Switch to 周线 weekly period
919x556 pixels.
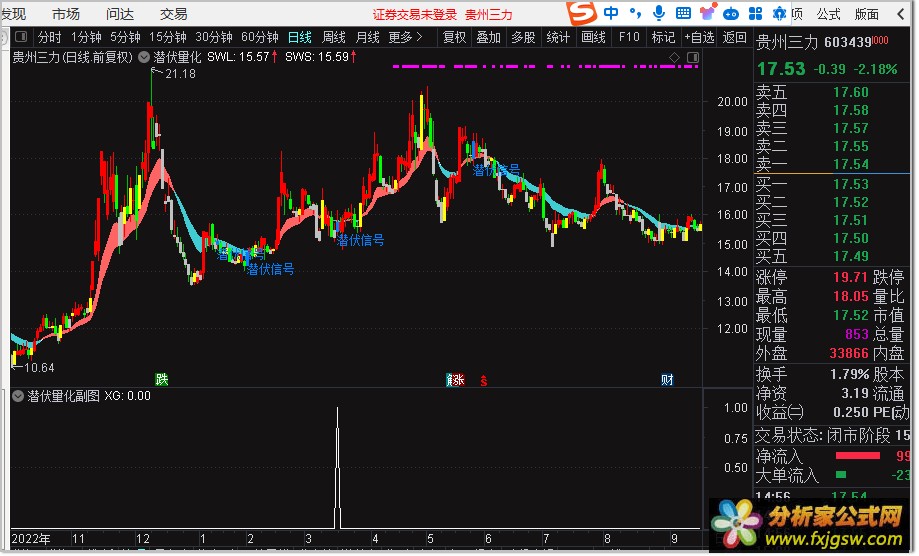click(x=334, y=37)
